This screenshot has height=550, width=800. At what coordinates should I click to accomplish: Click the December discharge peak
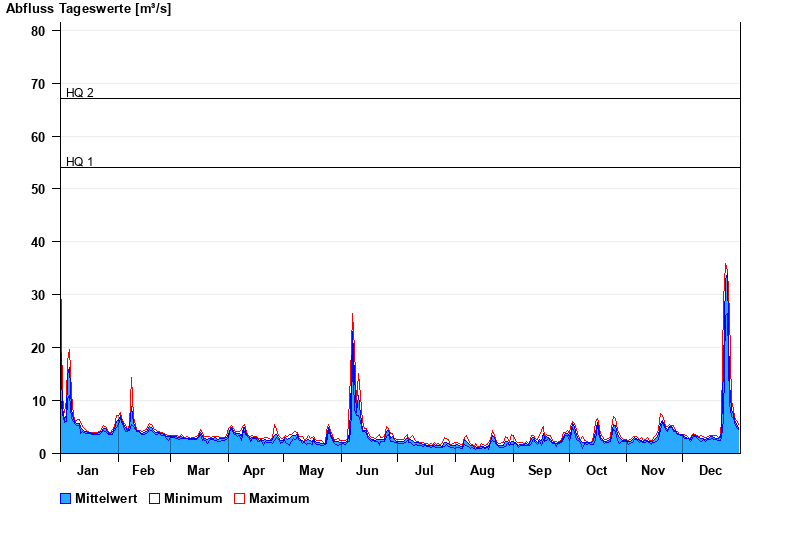pyautogui.click(x=726, y=266)
